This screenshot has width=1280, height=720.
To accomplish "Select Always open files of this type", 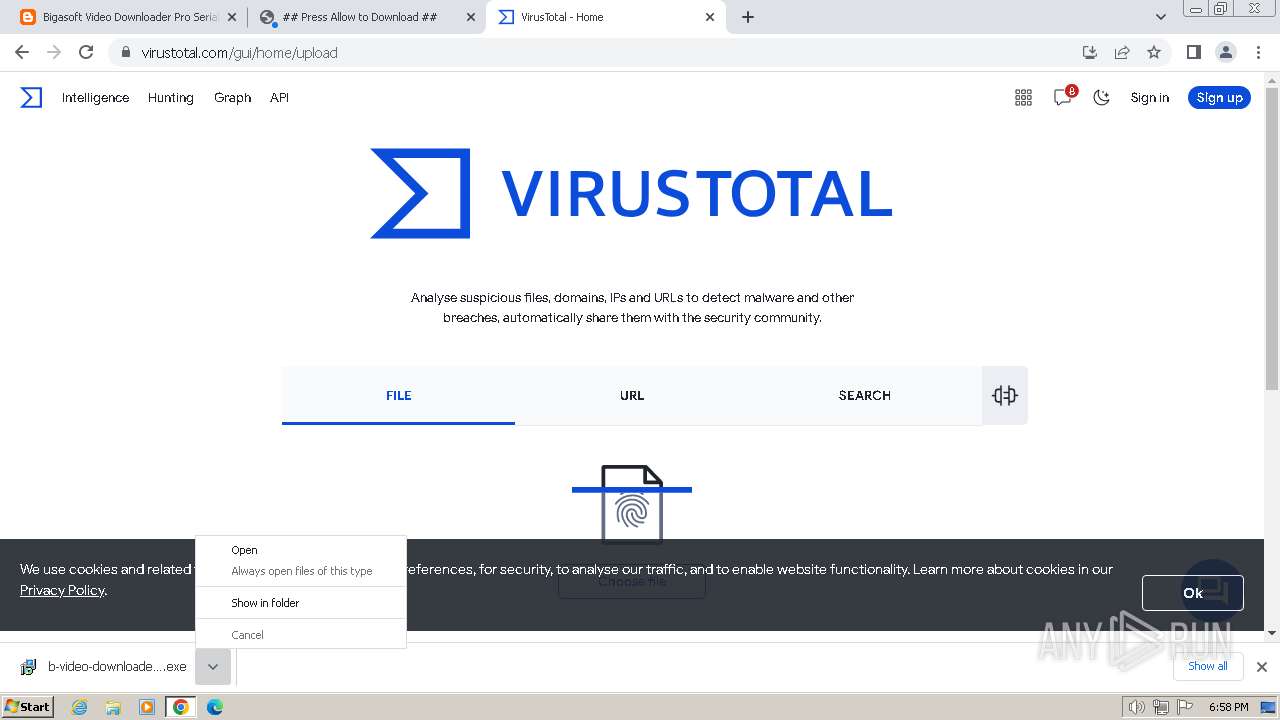I will 301,571.
